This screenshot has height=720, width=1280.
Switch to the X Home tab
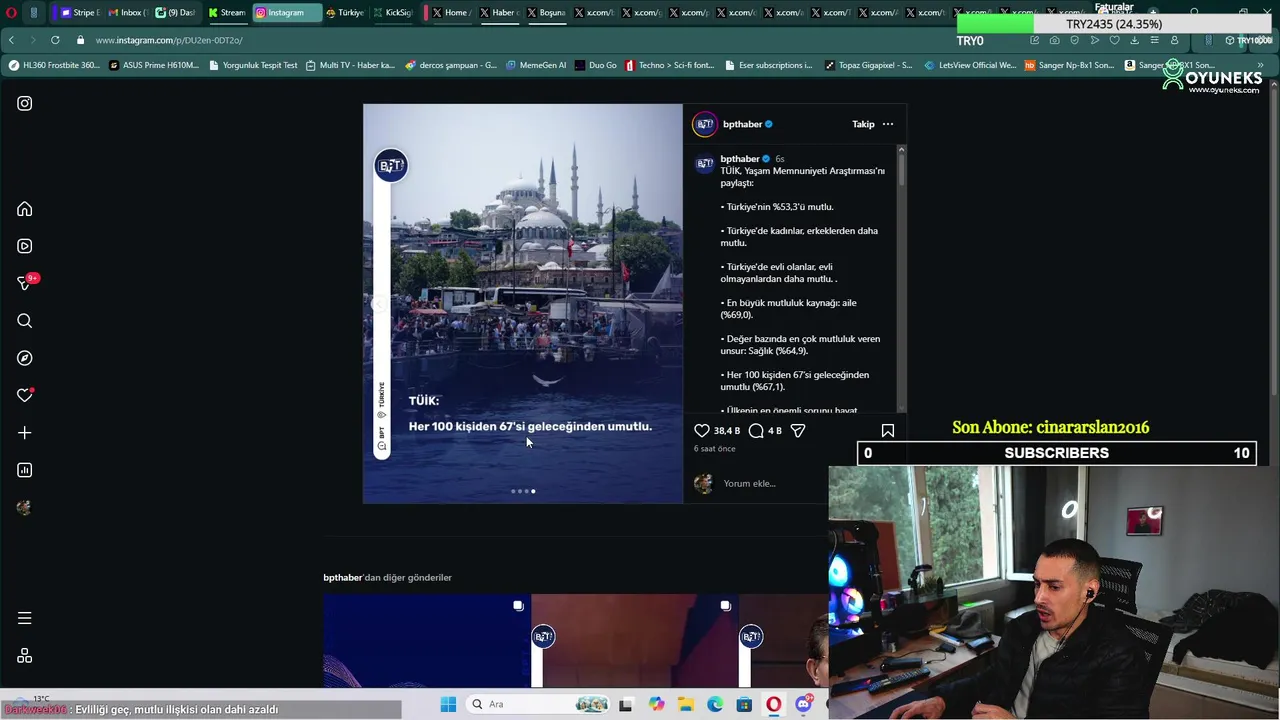click(450, 13)
